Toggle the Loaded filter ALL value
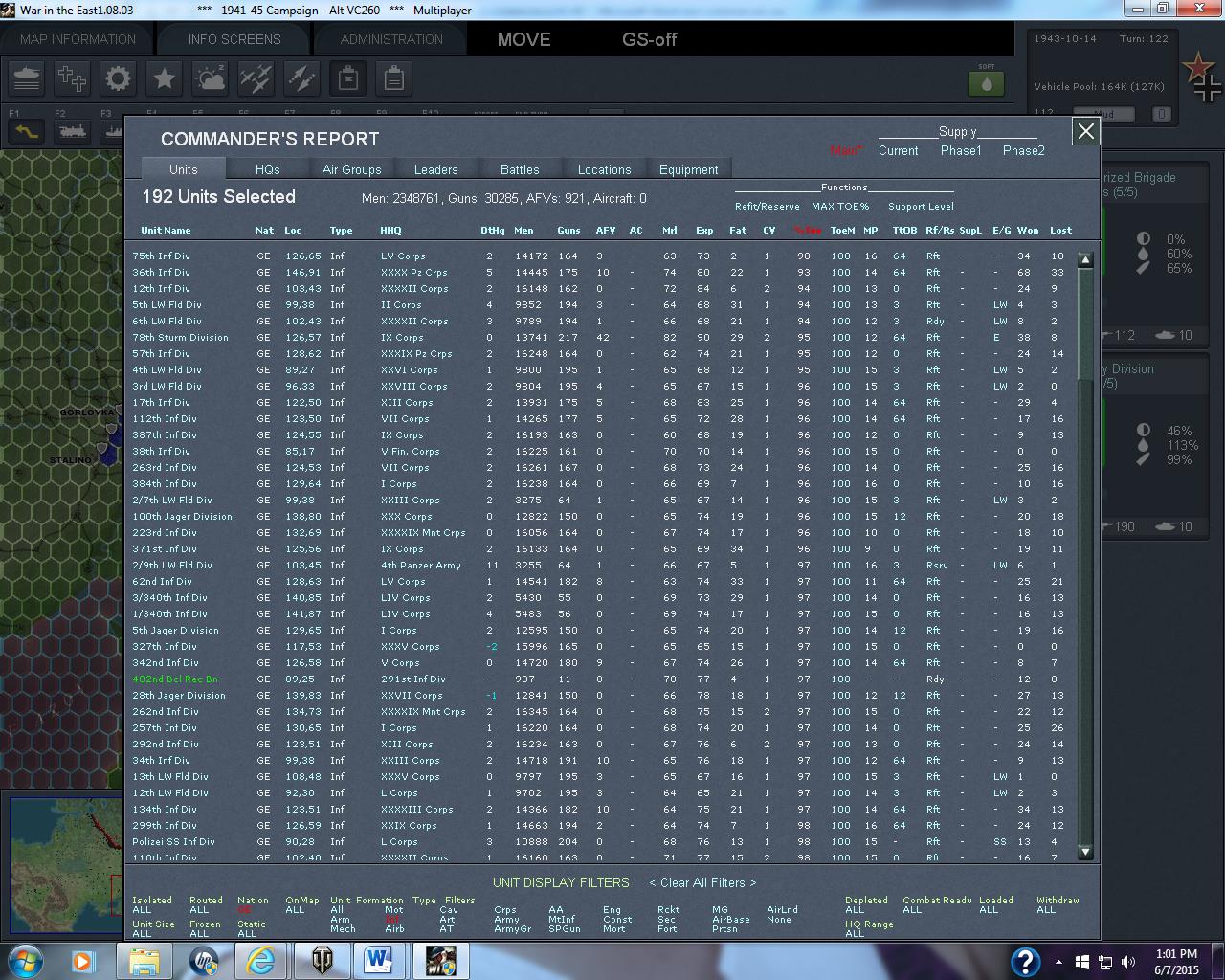Image resolution: width=1225 pixels, height=980 pixels. pos(989,910)
